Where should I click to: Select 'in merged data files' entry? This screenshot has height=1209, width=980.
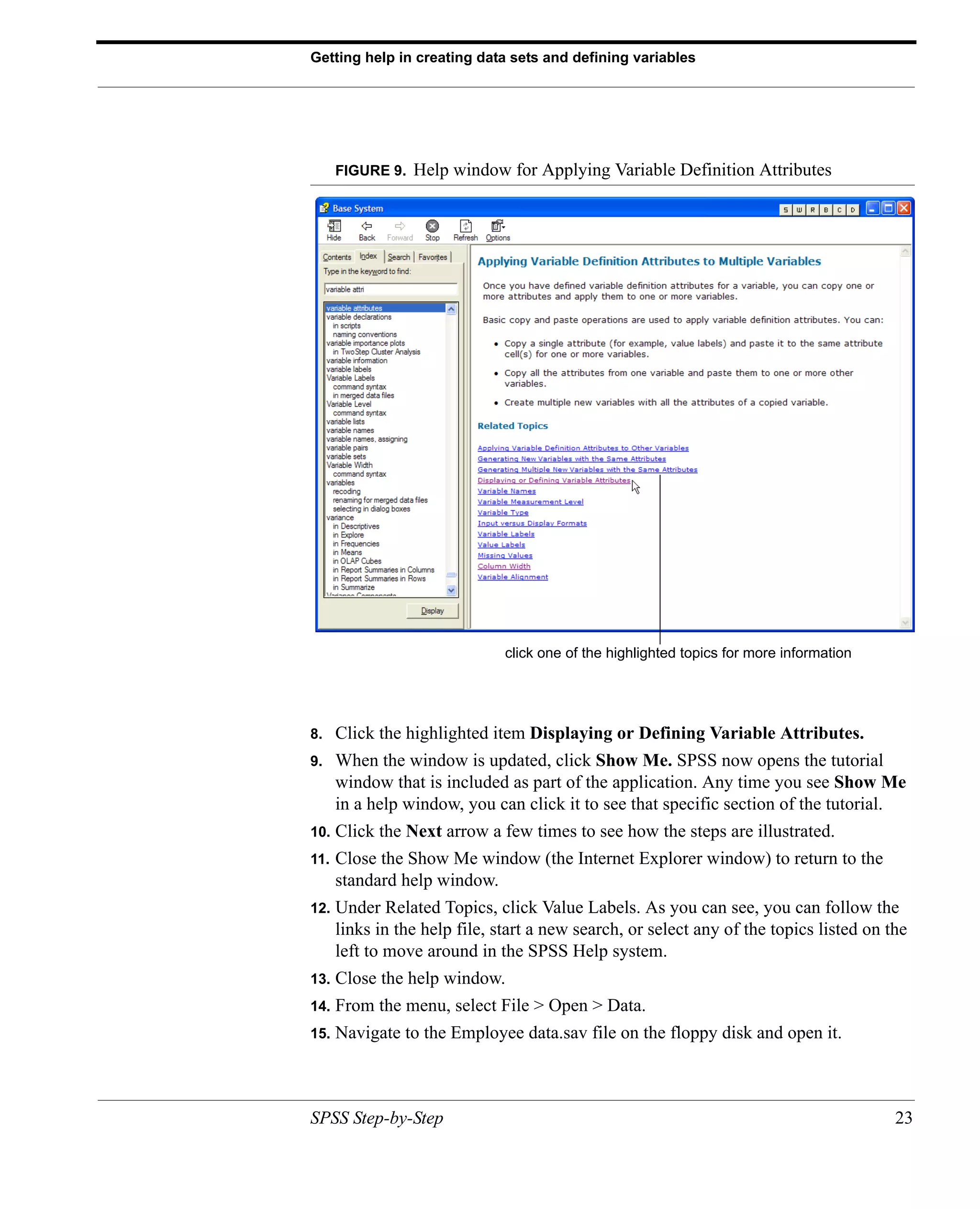point(364,395)
